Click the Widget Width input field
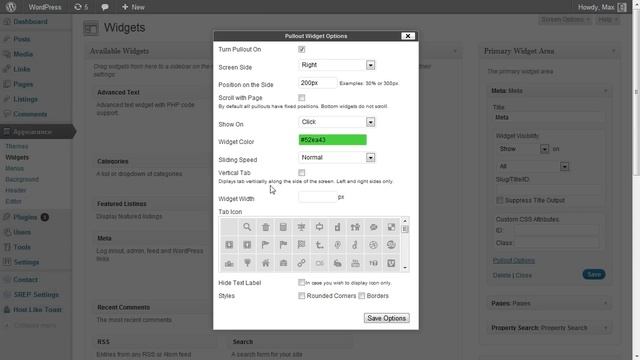640x360 pixels. pos(318,197)
